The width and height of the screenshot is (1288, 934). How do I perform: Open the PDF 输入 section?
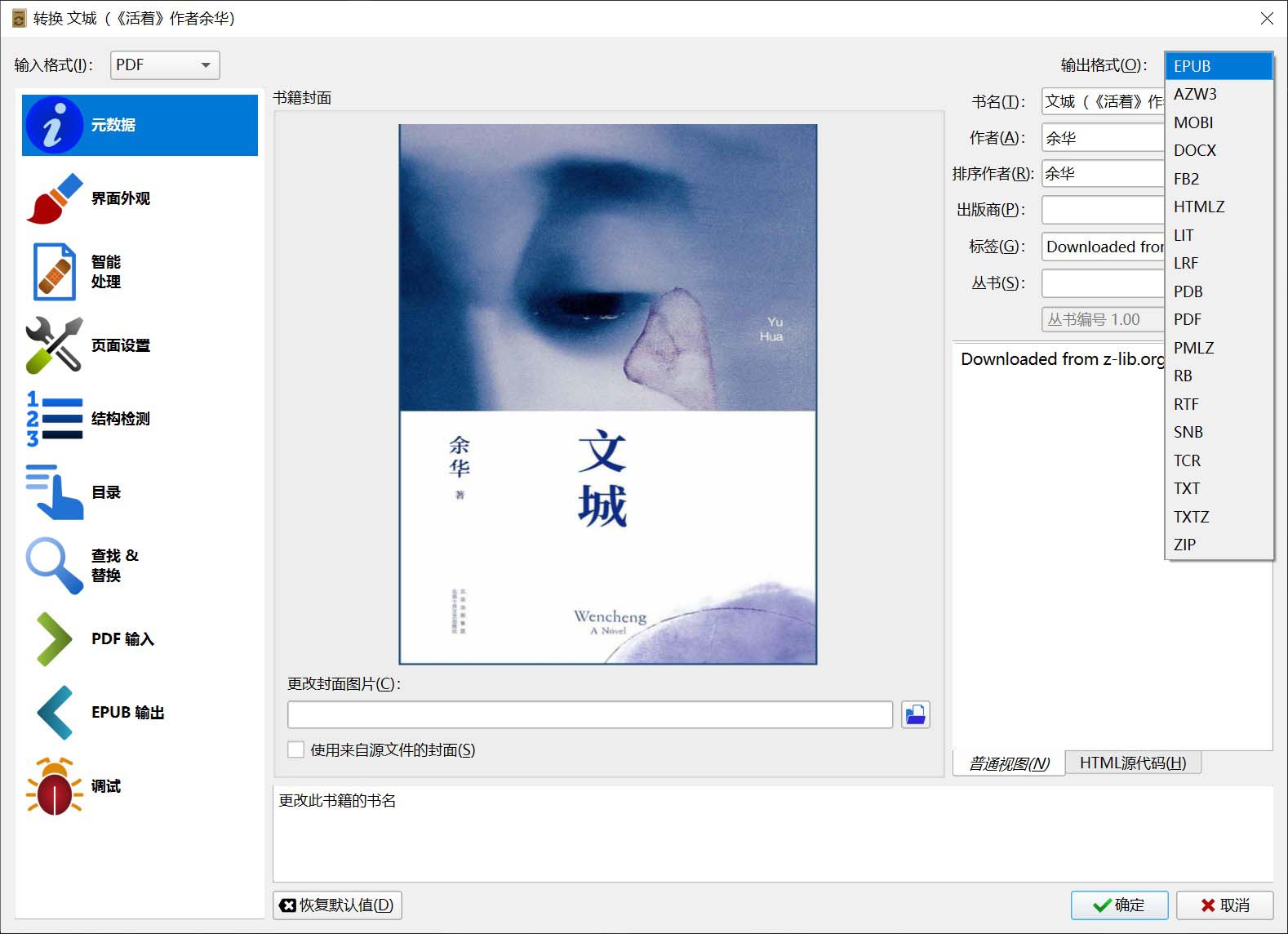click(140, 639)
